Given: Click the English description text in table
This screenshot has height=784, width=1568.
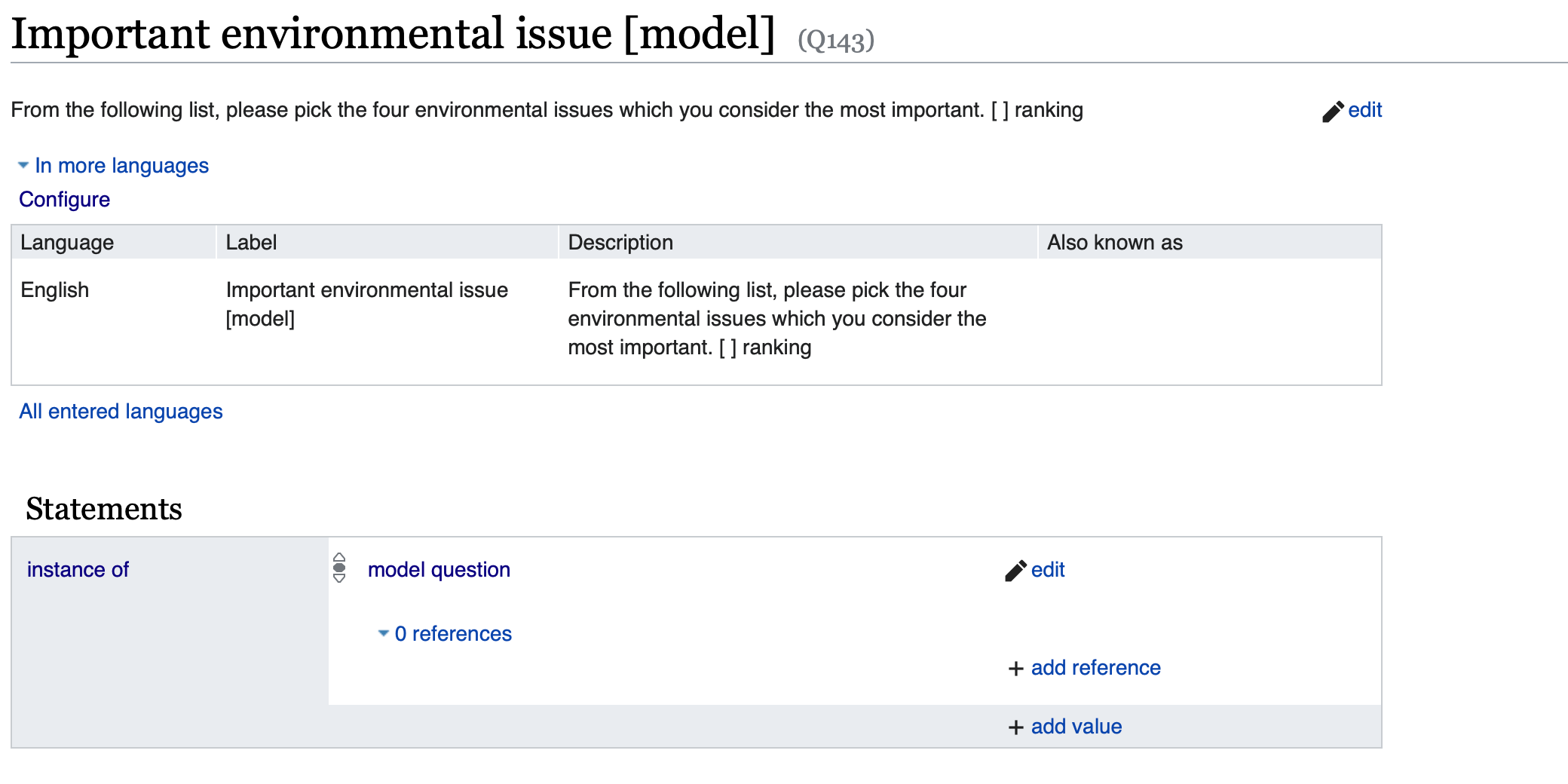Looking at the screenshot, I should coord(776,319).
